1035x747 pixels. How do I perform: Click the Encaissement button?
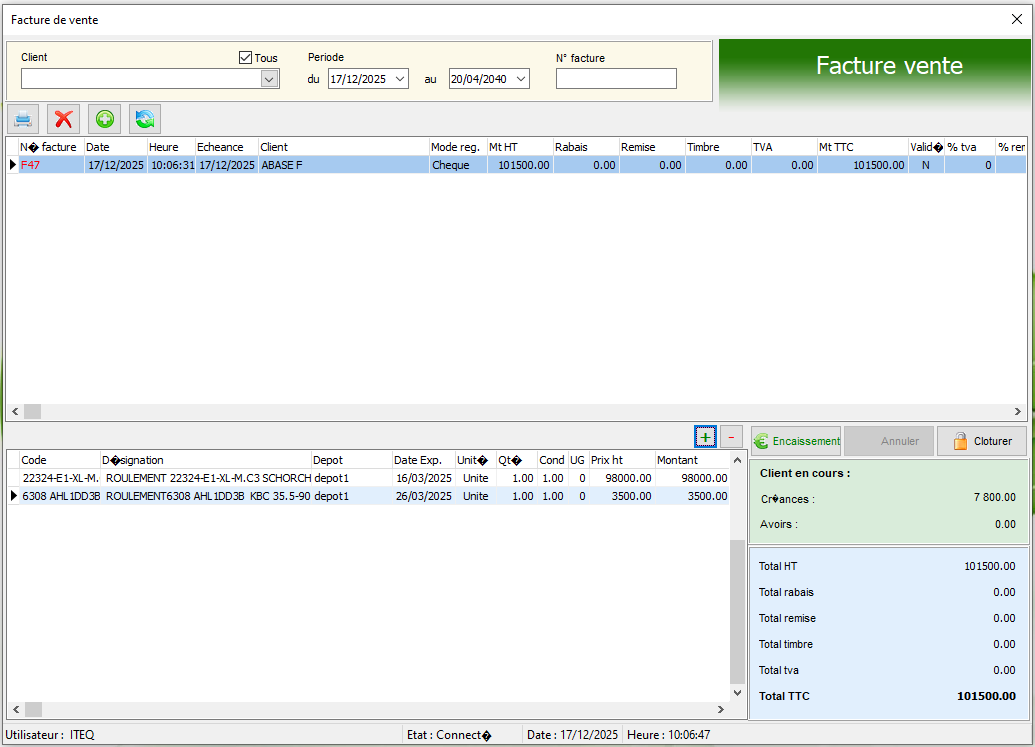(797, 441)
